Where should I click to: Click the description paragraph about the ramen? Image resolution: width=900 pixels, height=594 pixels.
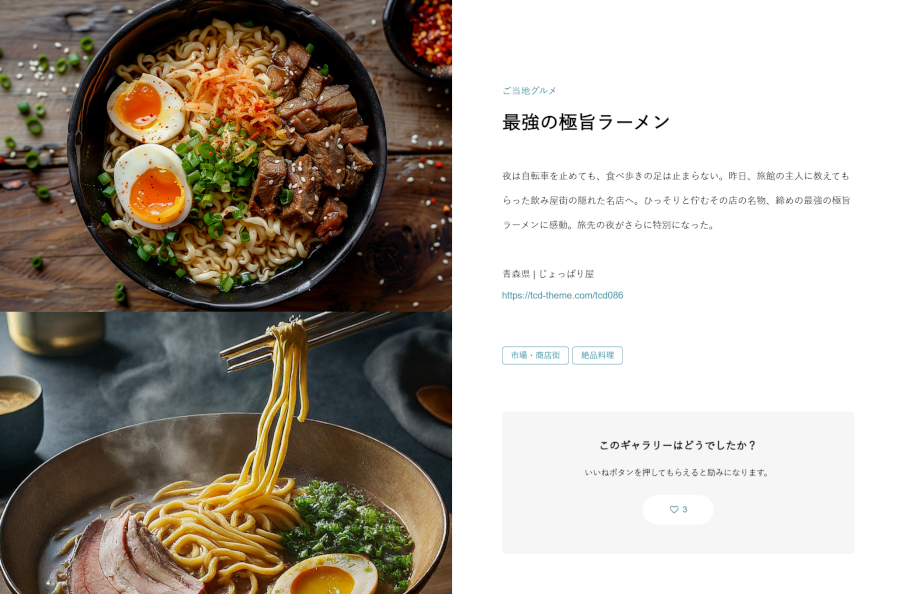pyautogui.click(x=676, y=200)
